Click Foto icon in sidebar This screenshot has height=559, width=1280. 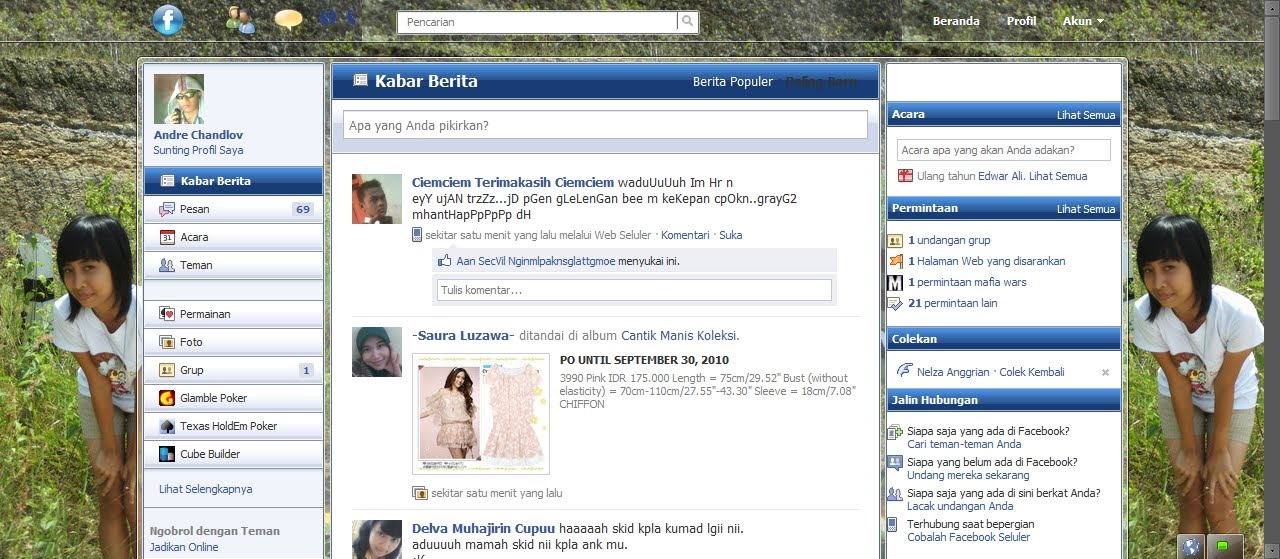point(167,342)
